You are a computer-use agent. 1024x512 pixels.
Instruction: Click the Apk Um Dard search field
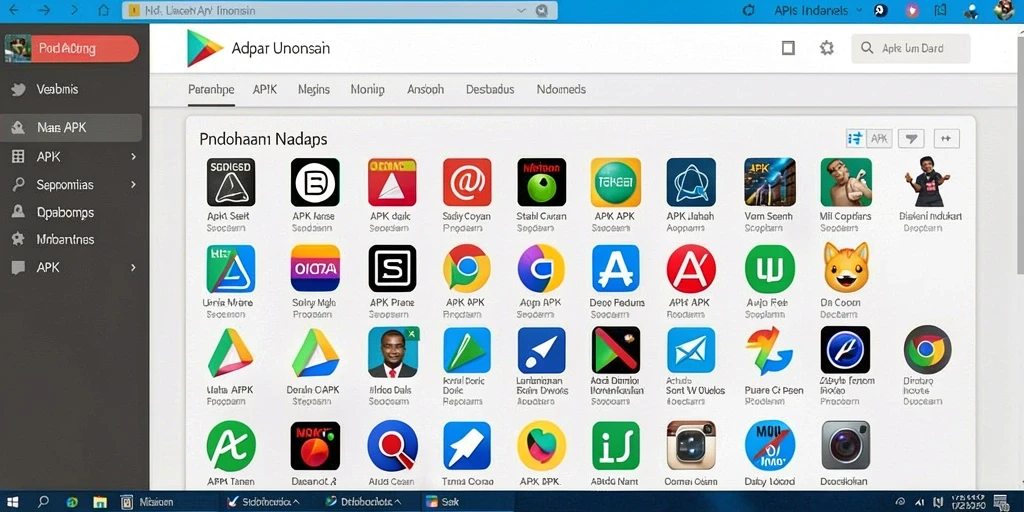(911, 48)
